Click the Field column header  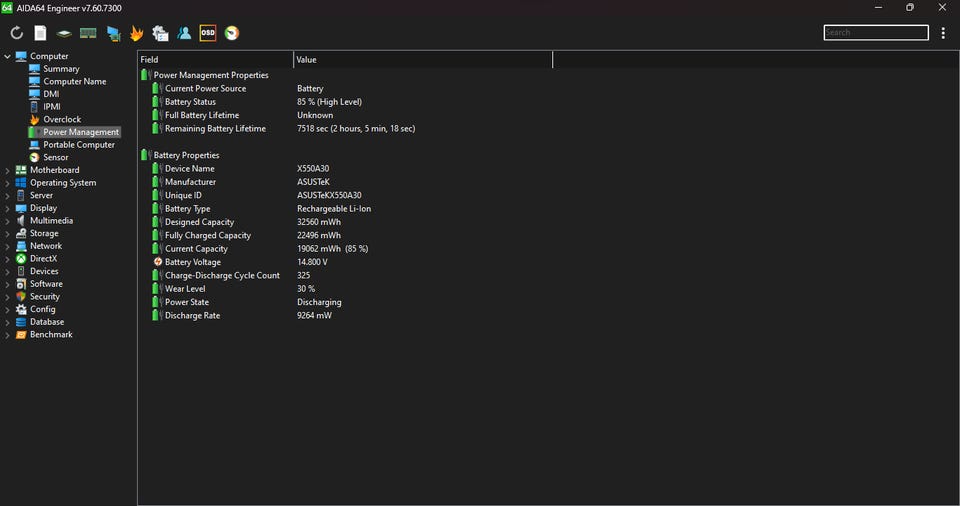tap(216, 59)
